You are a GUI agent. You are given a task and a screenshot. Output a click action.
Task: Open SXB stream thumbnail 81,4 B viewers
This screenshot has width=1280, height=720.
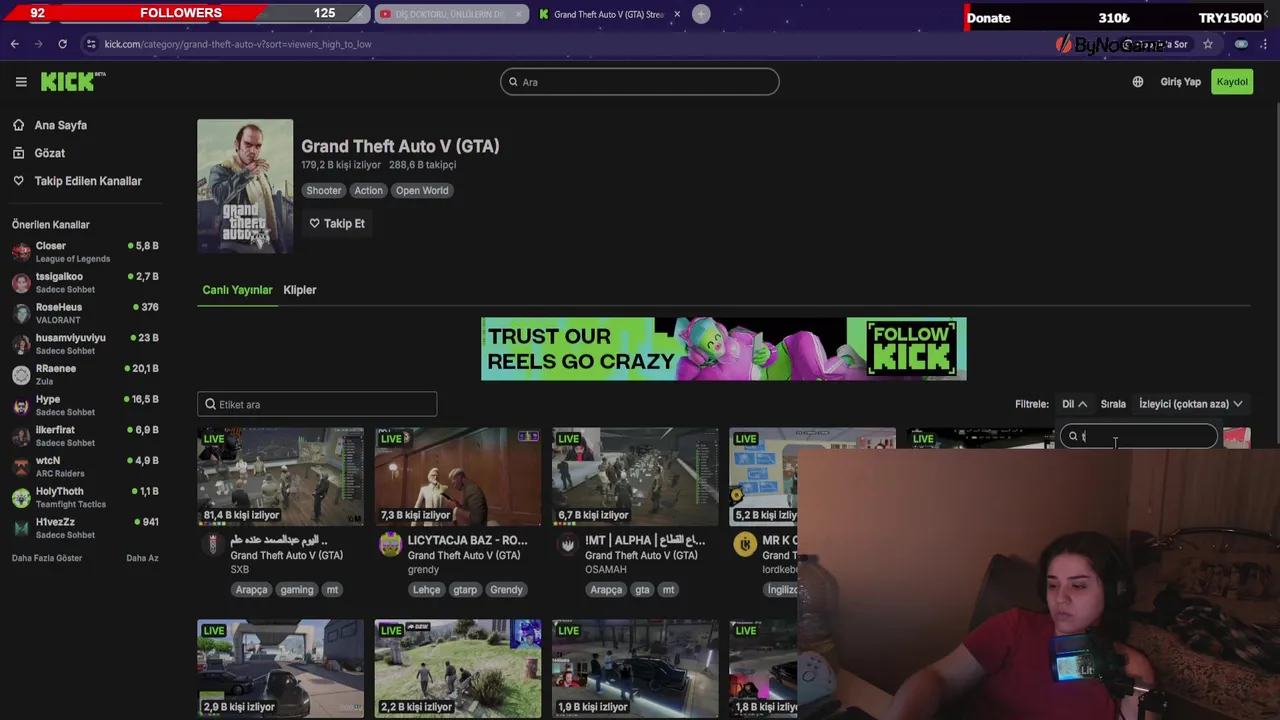pos(280,477)
